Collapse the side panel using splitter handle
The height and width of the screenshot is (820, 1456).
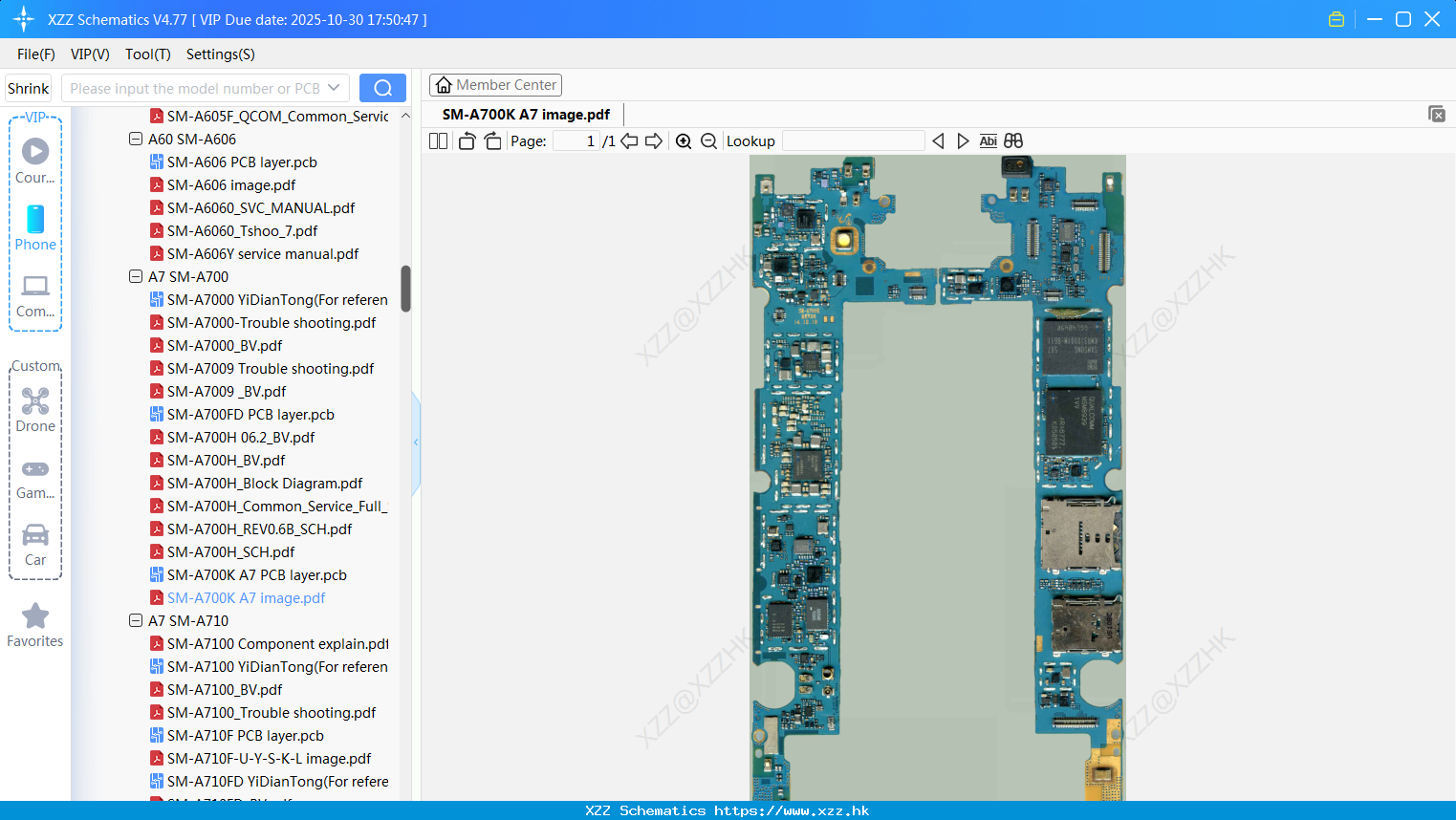[416, 442]
